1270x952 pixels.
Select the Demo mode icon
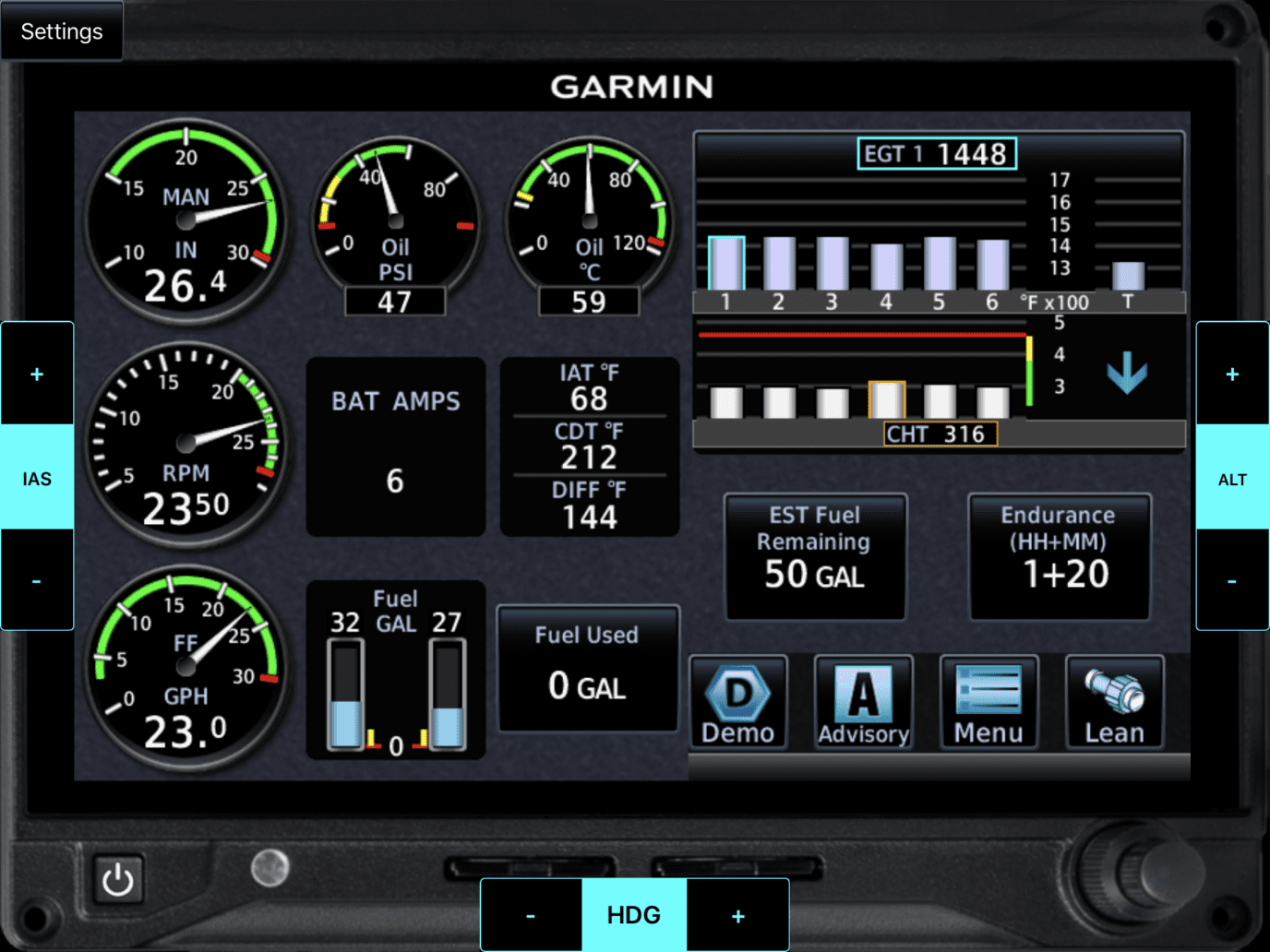click(737, 703)
